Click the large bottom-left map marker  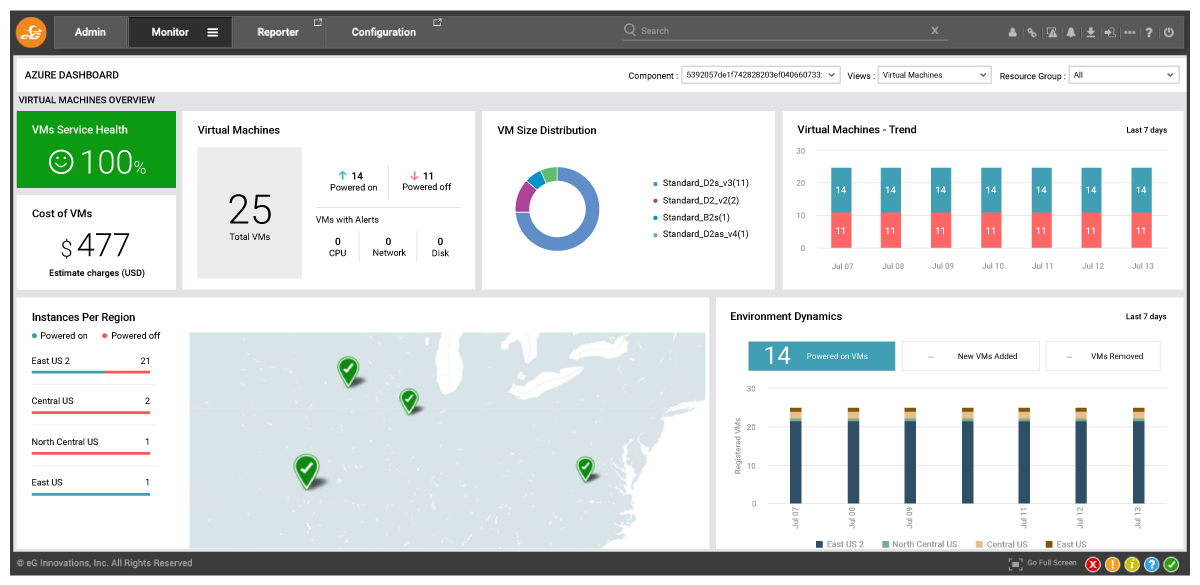tap(307, 470)
